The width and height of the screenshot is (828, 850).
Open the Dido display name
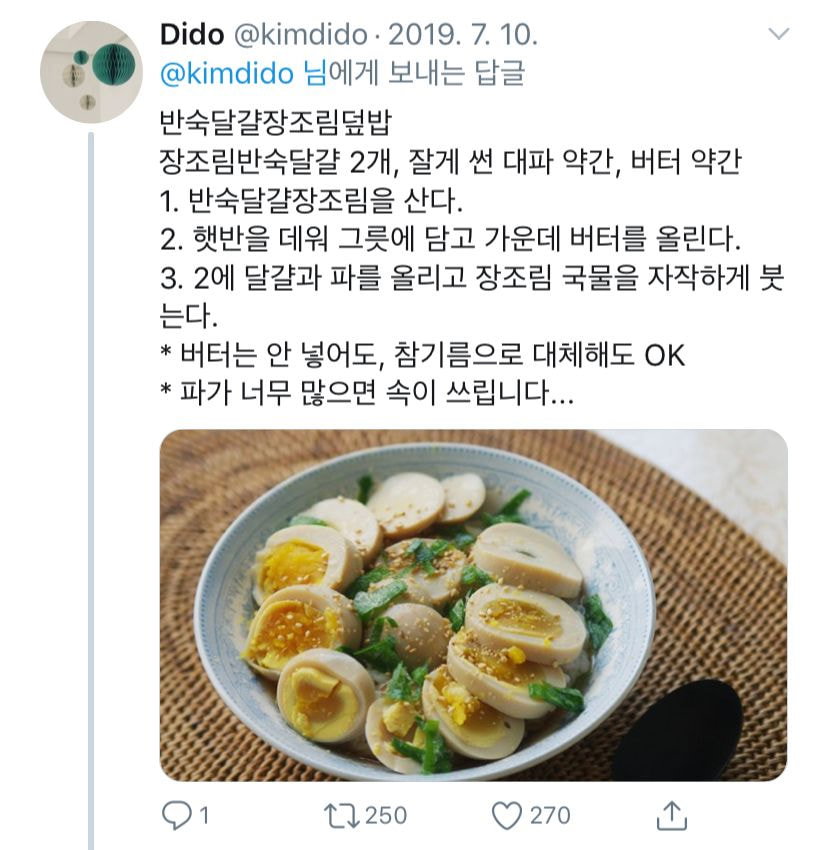[x=192, y=35]
